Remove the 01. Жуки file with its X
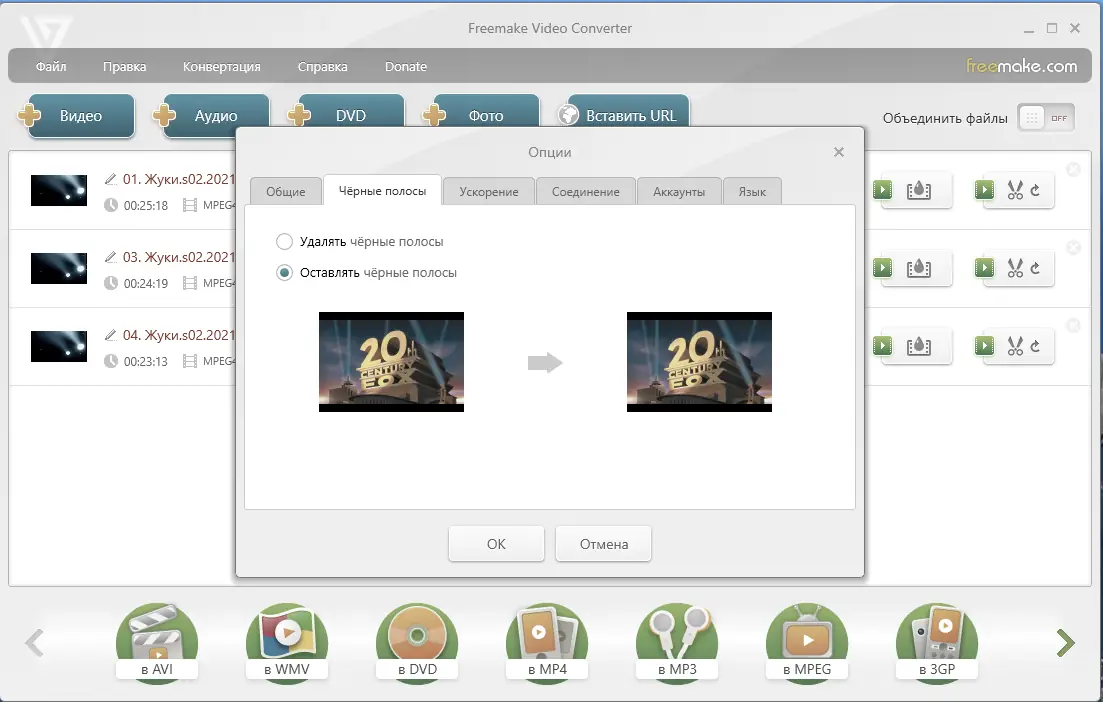This screenshot has width=1103, height=702. (1073, 170)
